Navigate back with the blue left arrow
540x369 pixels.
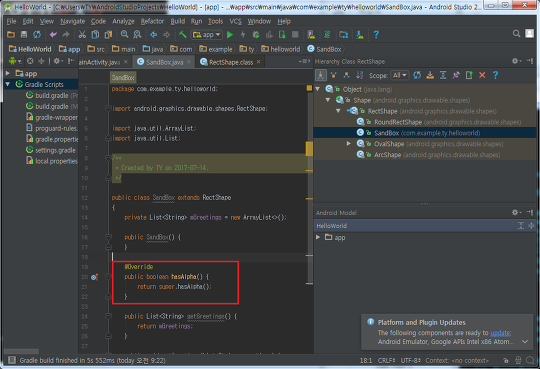154,34
